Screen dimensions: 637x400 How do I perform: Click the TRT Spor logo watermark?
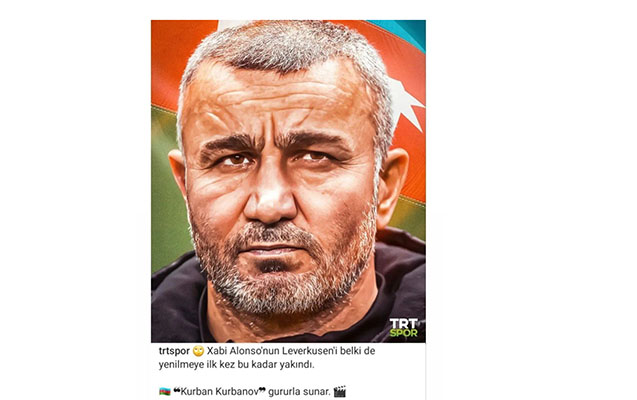tap(403, 327)
